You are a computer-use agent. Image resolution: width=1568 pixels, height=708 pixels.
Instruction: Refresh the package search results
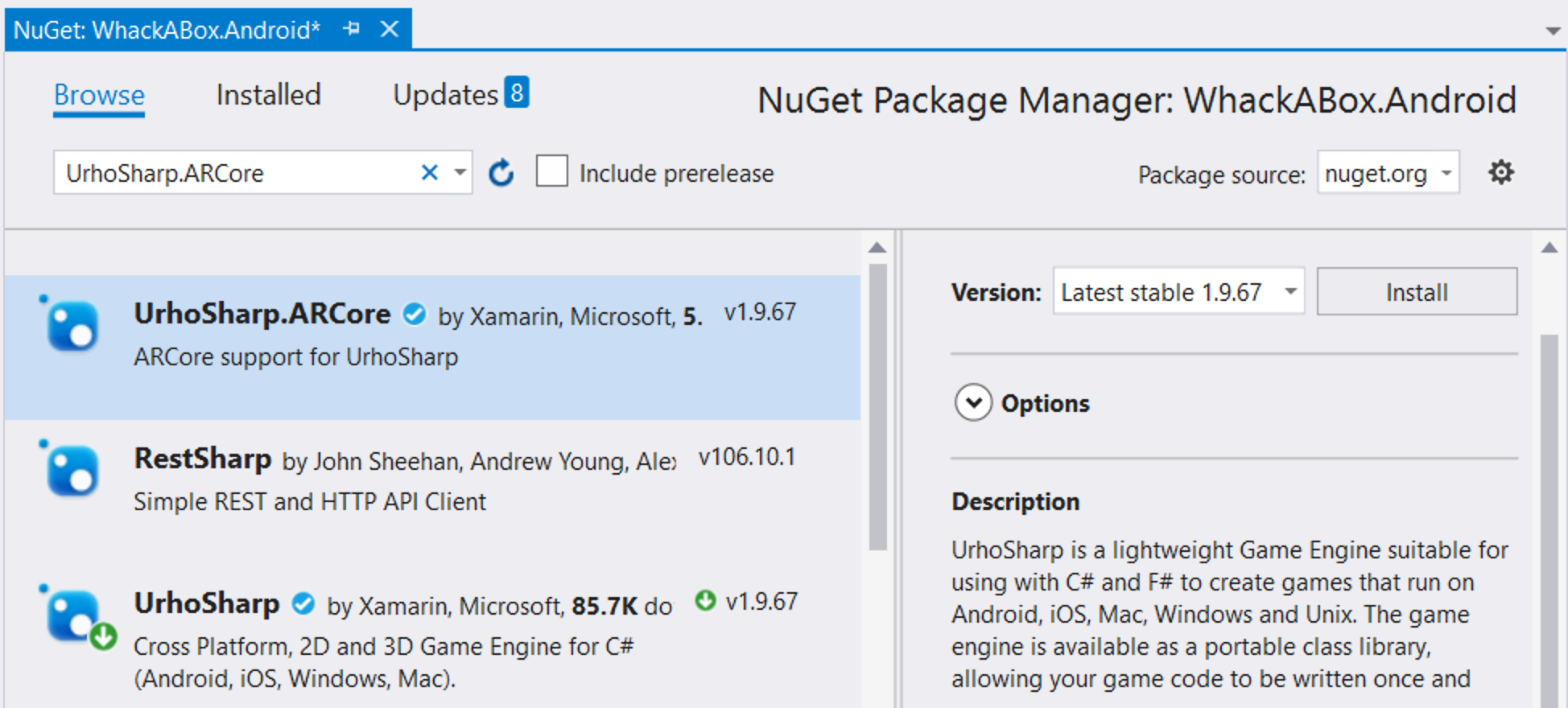pyautogui.click(x=501, y=172)
